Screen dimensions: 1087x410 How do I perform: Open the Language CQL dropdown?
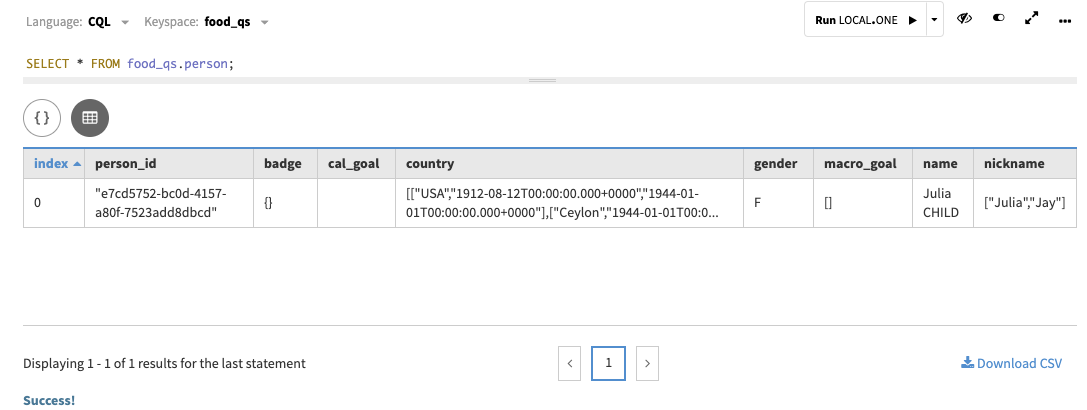[x=110, y=21]
